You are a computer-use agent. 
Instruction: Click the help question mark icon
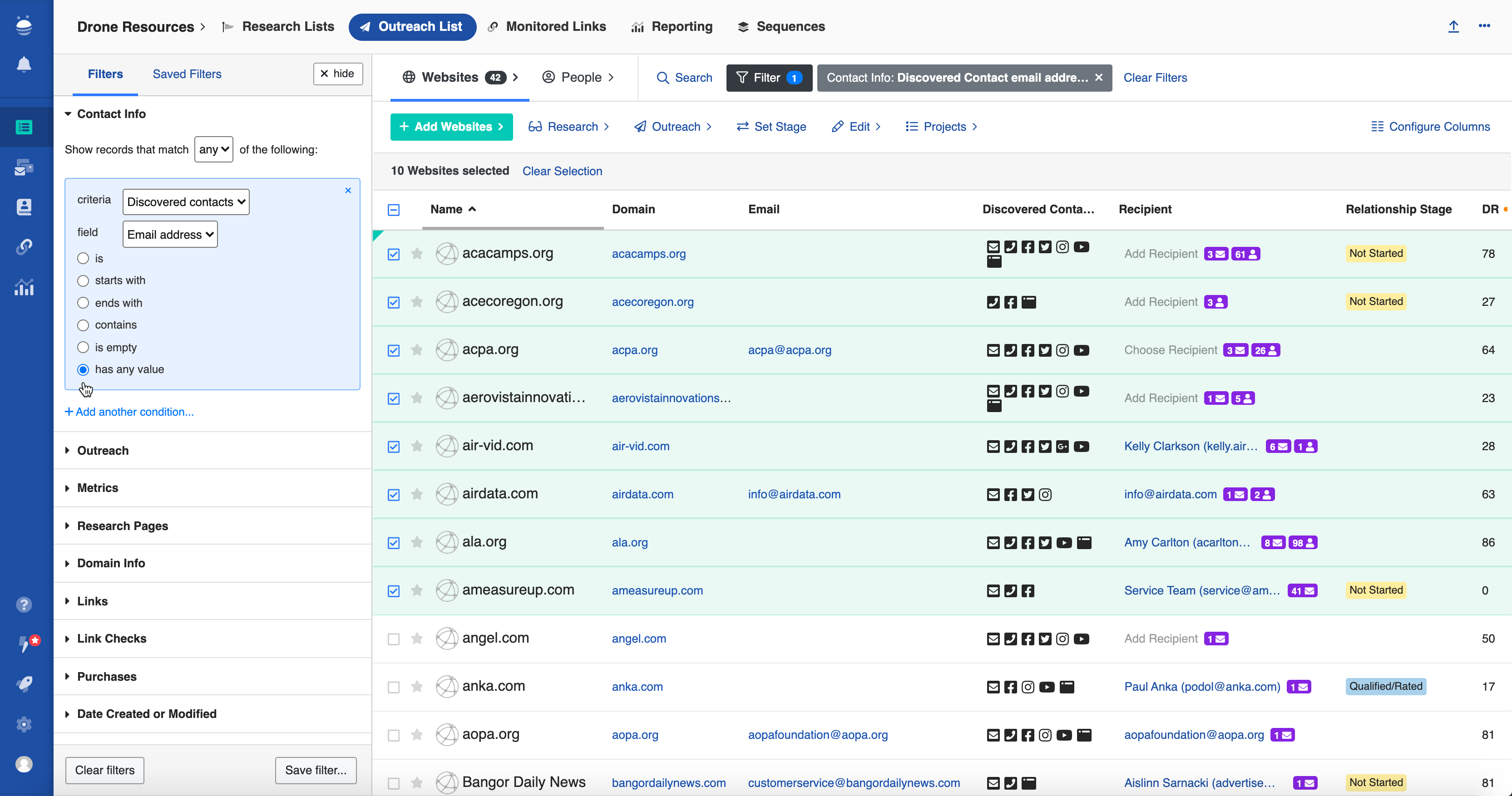coord(24,605)
